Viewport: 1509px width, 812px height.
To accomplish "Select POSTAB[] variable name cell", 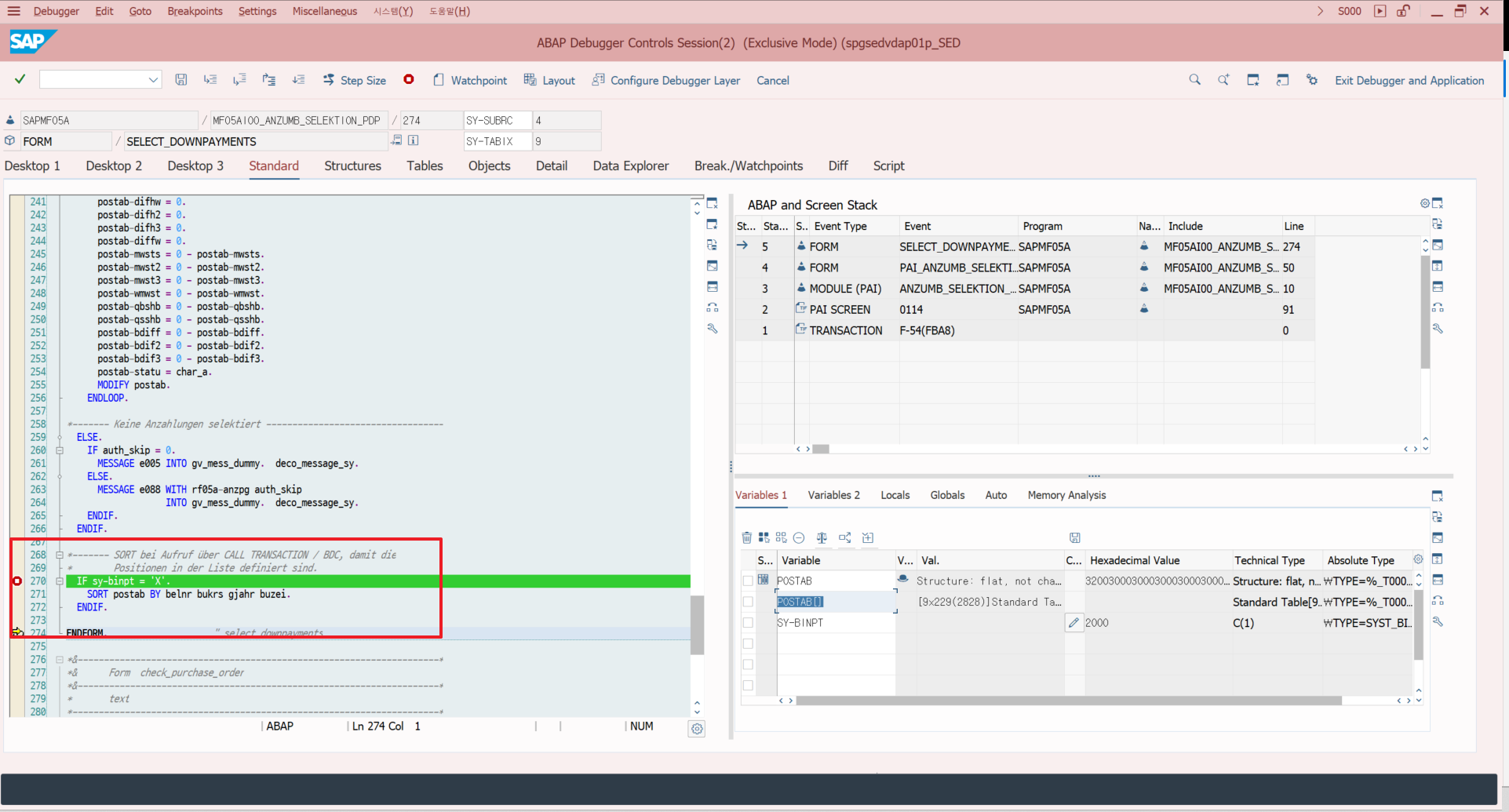I will (x=836, y=602).
